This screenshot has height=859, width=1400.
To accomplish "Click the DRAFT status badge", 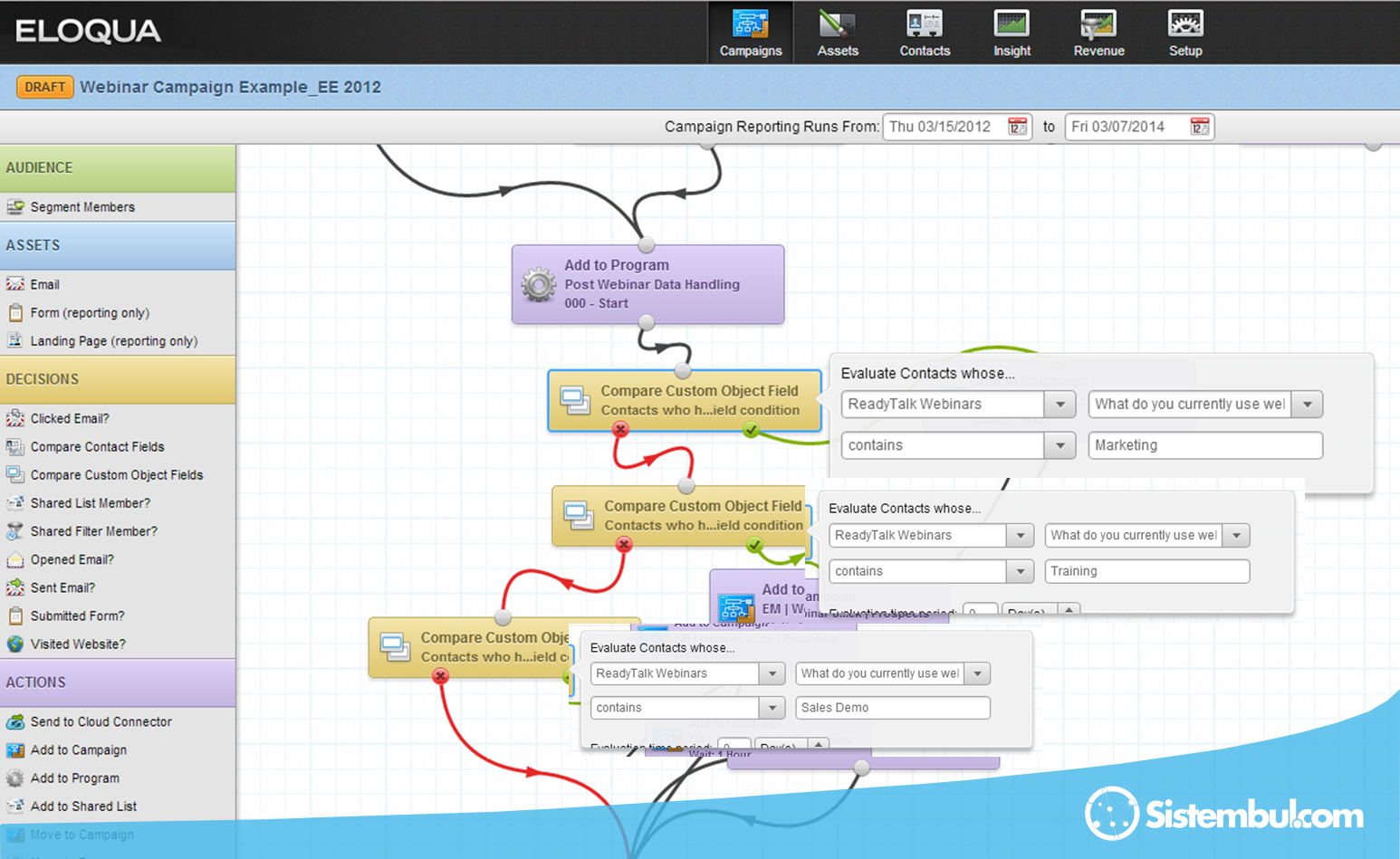I will pyautogui.click(x=45, y=87).
